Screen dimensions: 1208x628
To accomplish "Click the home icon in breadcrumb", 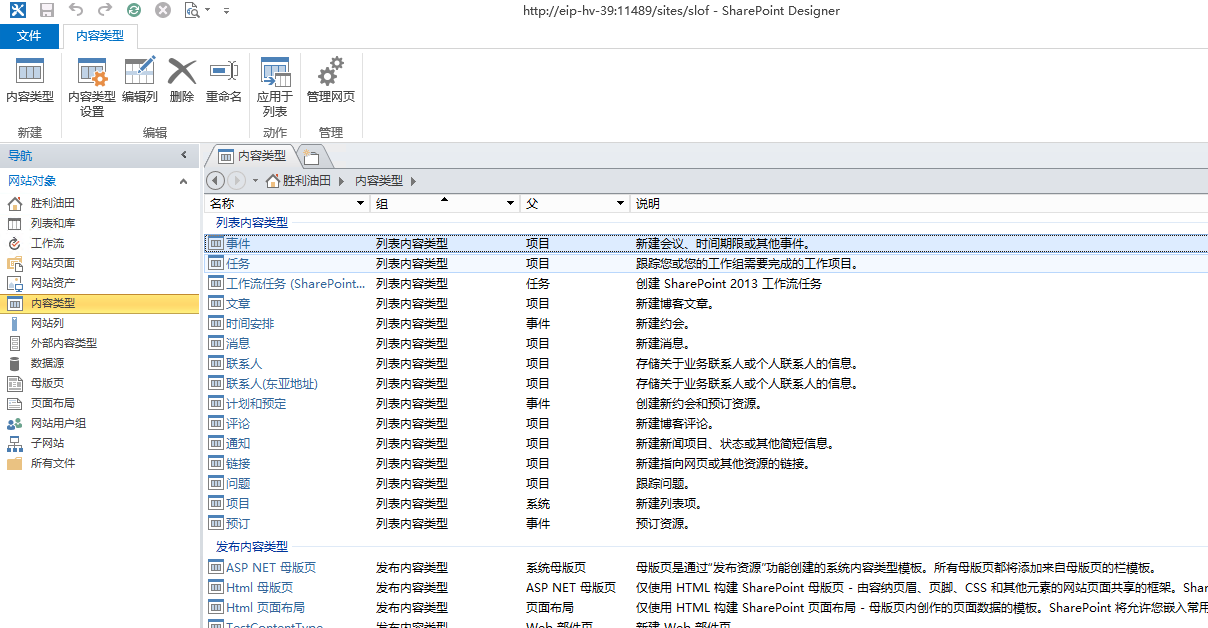I will [x=272, y=181].
